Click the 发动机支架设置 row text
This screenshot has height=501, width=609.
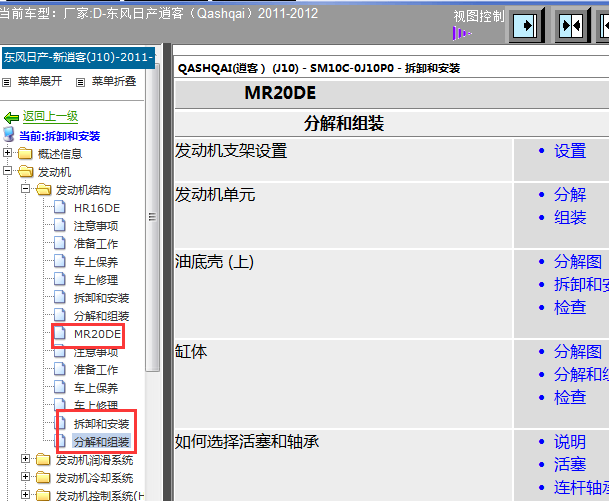pos(231,151)
